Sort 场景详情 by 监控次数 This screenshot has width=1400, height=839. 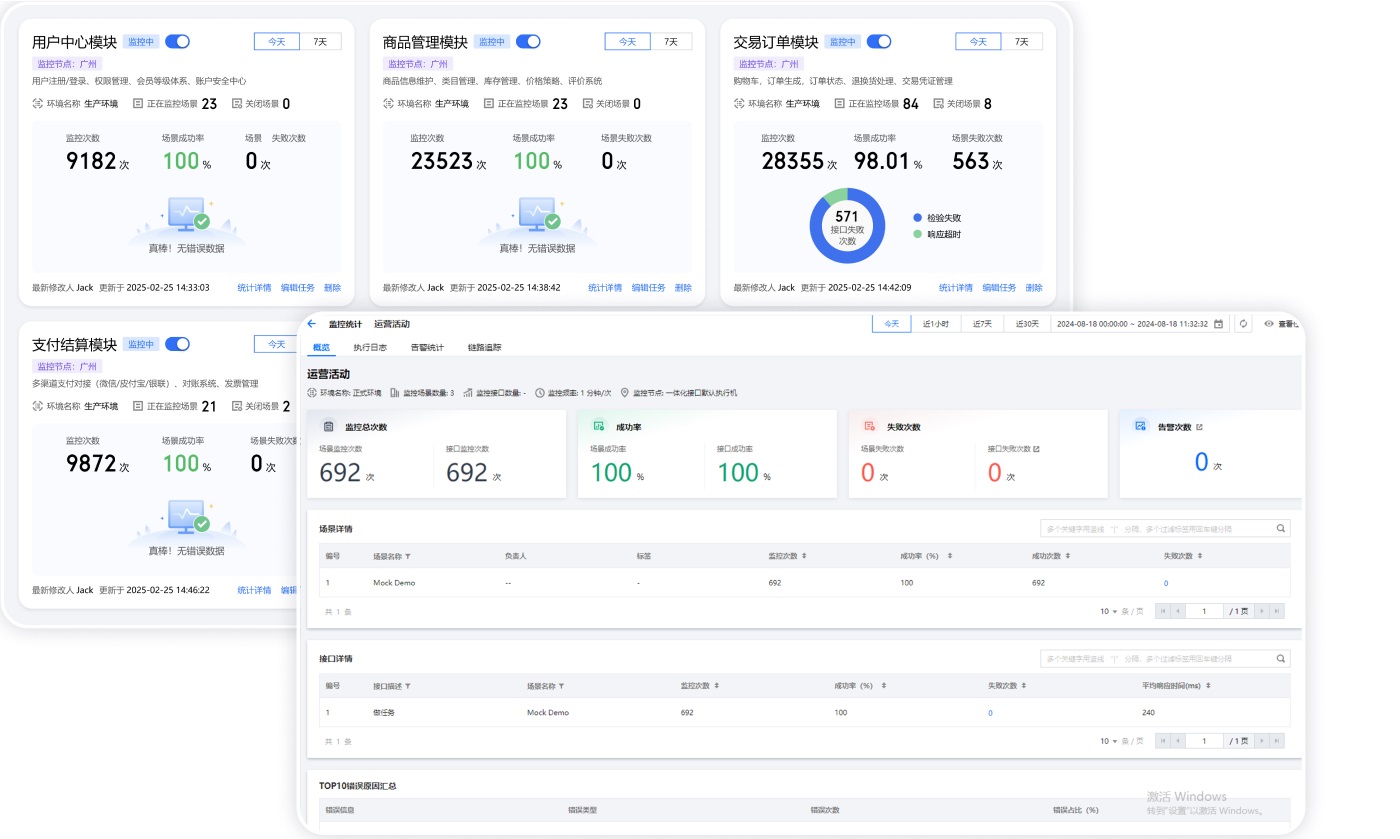(804, 556)
